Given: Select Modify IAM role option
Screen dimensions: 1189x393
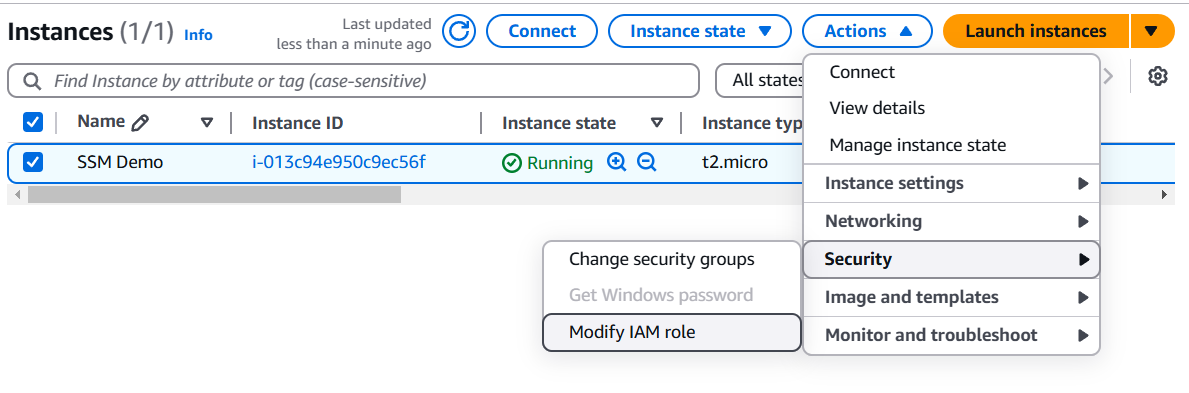Looking at the screenshot, I should coord(672,332).
